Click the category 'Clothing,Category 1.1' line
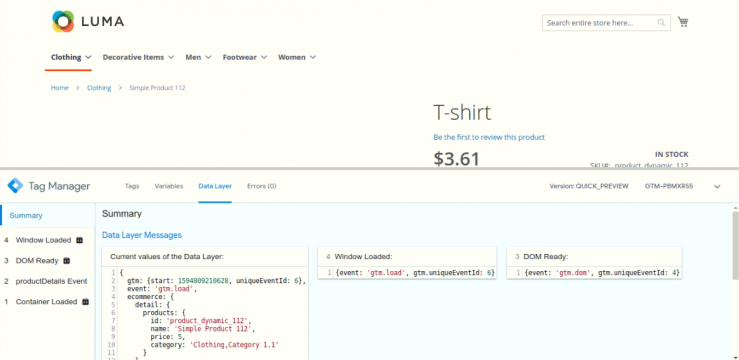The width and height of the screenshot is (739, 360). point(214,345)
